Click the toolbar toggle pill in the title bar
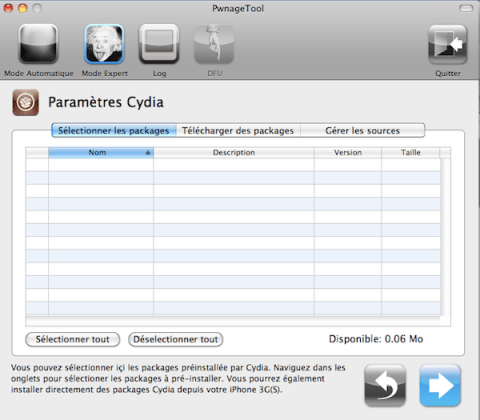Image resolution: width=480 pixels, height=420 pixels. [466, 8]
